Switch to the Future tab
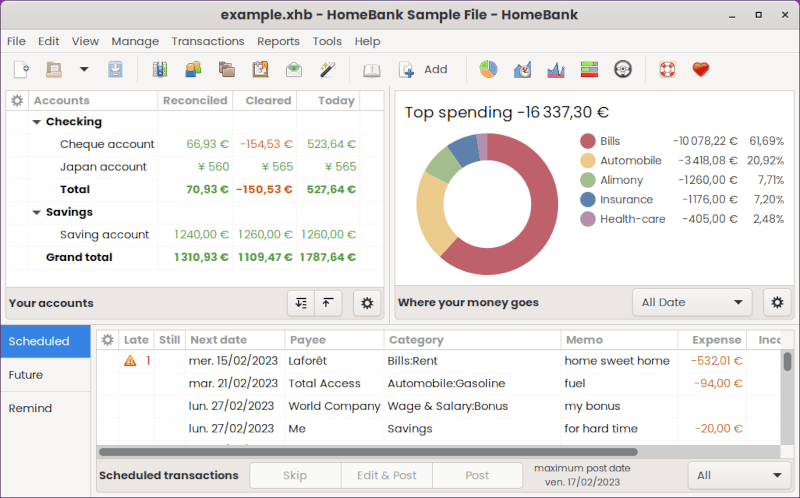 (45, 375)
